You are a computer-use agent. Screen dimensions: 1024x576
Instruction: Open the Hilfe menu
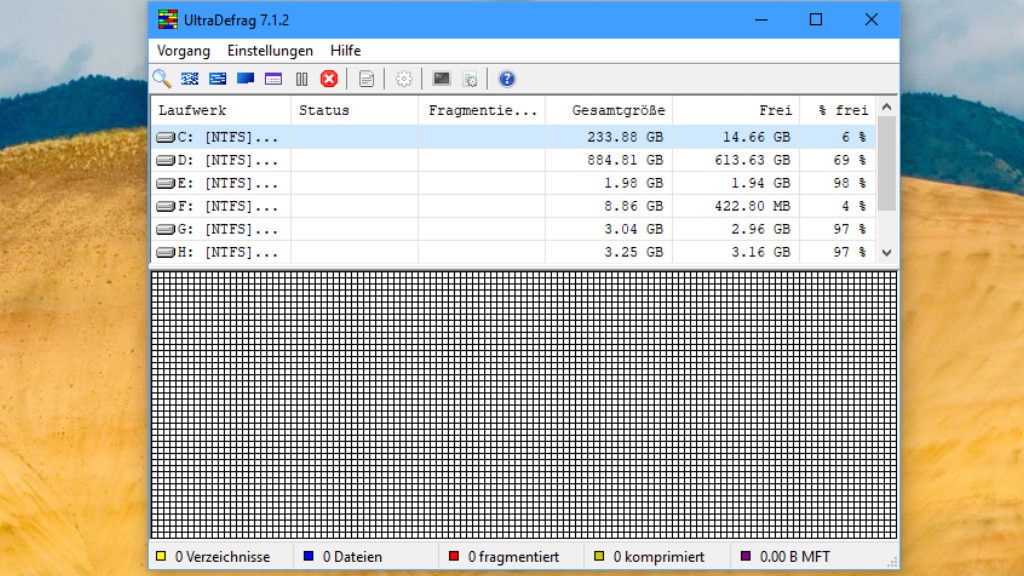[346, 50]
